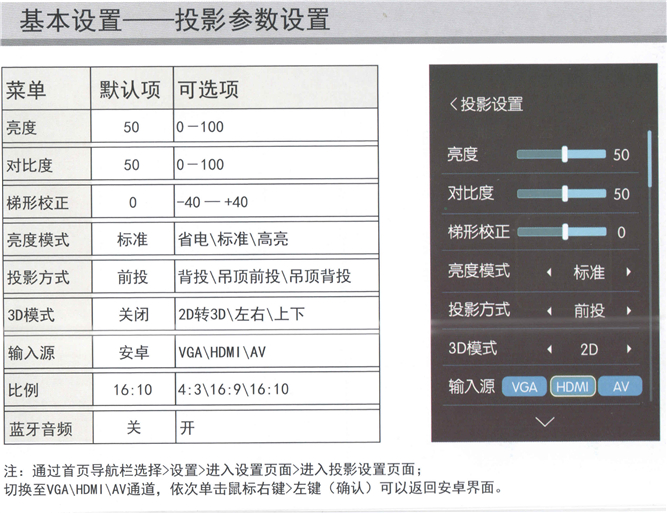Click the 对比度 value 50 in panel
The width and height of the screenshot is (667, 513).
pos(621,194)
